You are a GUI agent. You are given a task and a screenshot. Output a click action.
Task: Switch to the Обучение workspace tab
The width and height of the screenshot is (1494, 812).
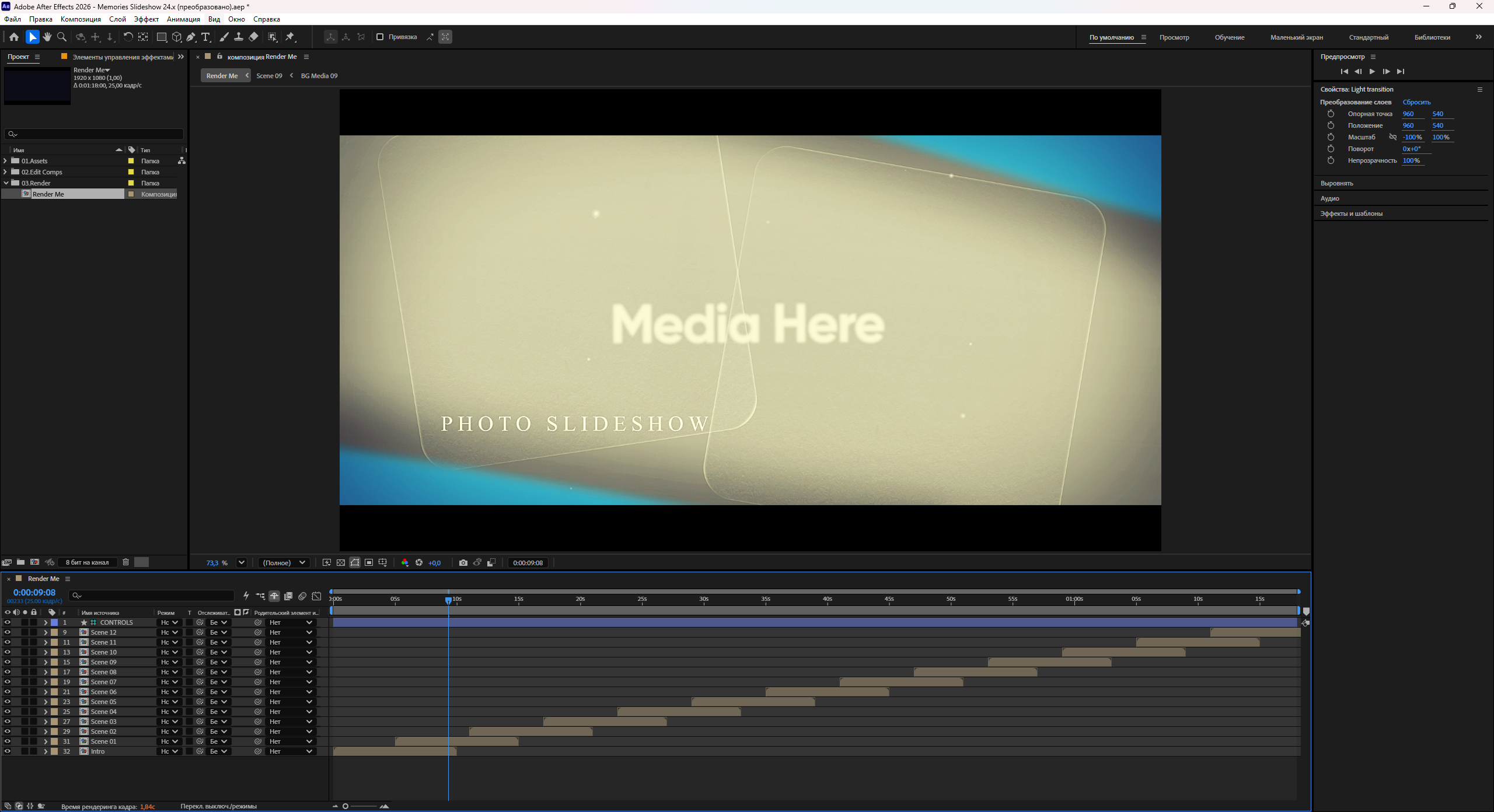tap(1230, 37)
